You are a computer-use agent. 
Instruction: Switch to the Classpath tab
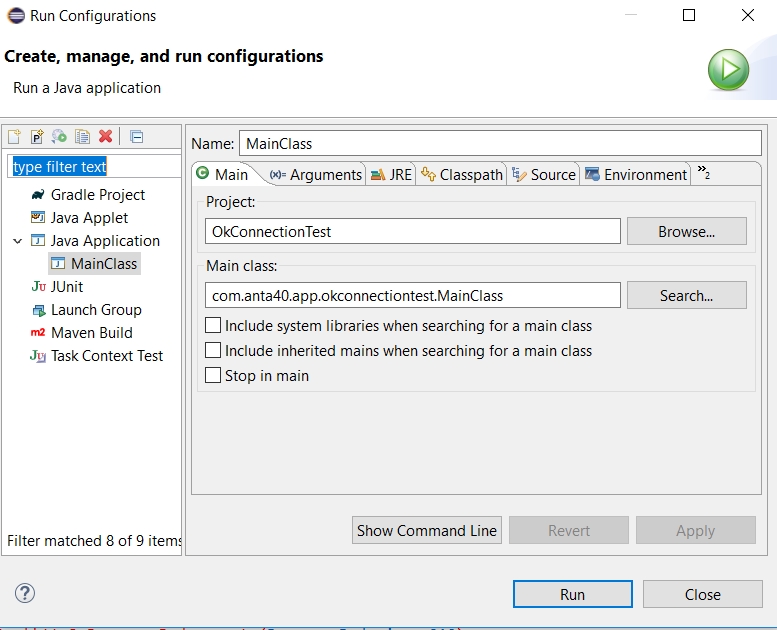pos(462,174)
